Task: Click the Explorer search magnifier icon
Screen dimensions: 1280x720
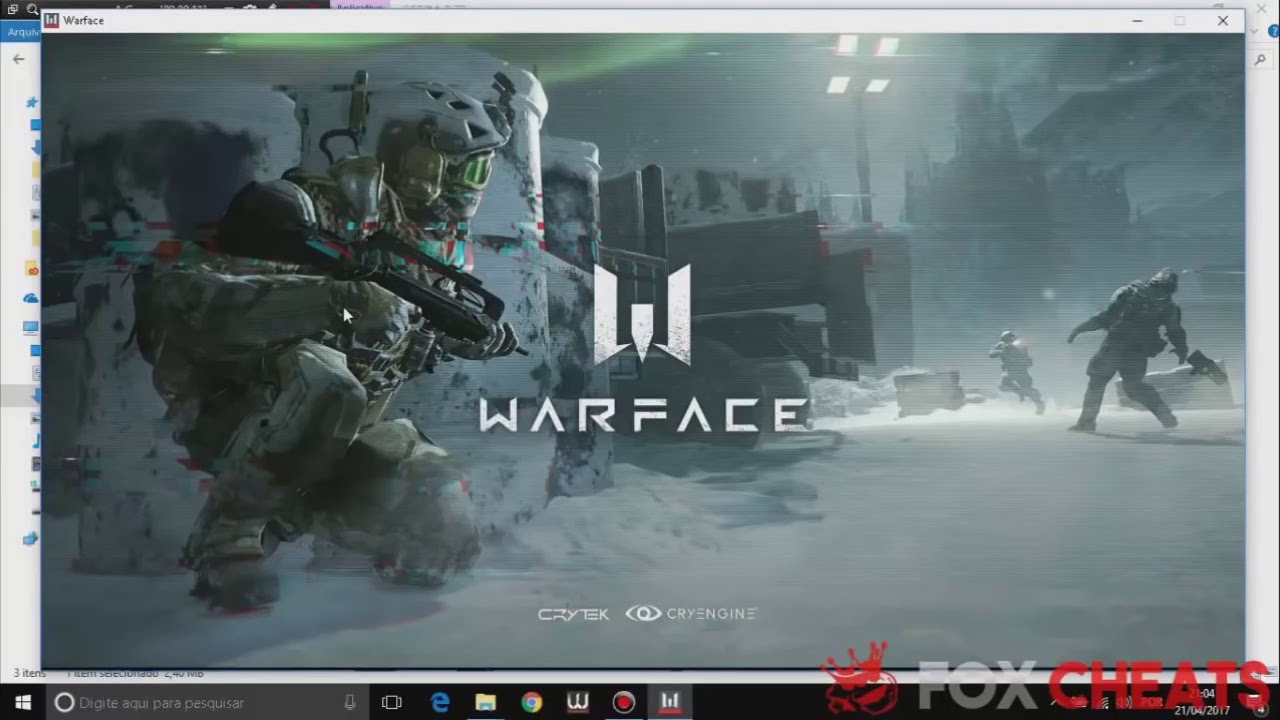Action: (1260, 60)
